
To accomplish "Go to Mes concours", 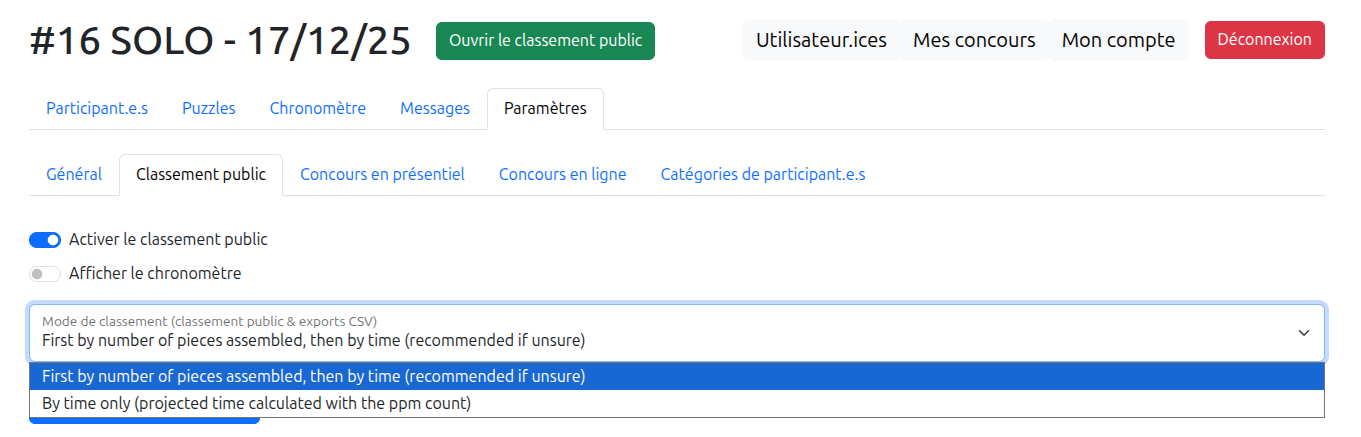I will coord(974,41).
